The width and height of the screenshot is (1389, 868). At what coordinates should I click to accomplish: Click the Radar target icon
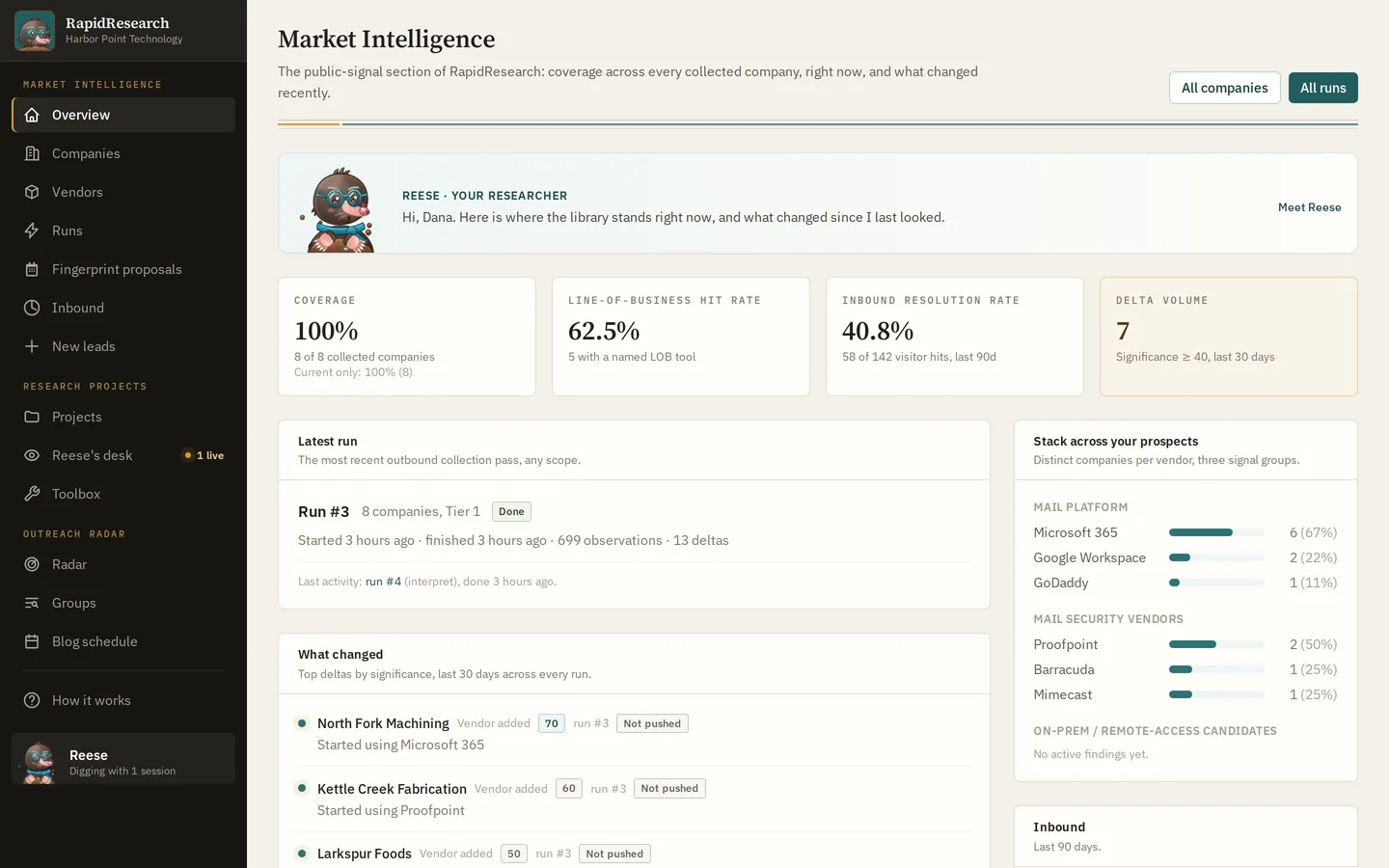click(x=32, y=564)
